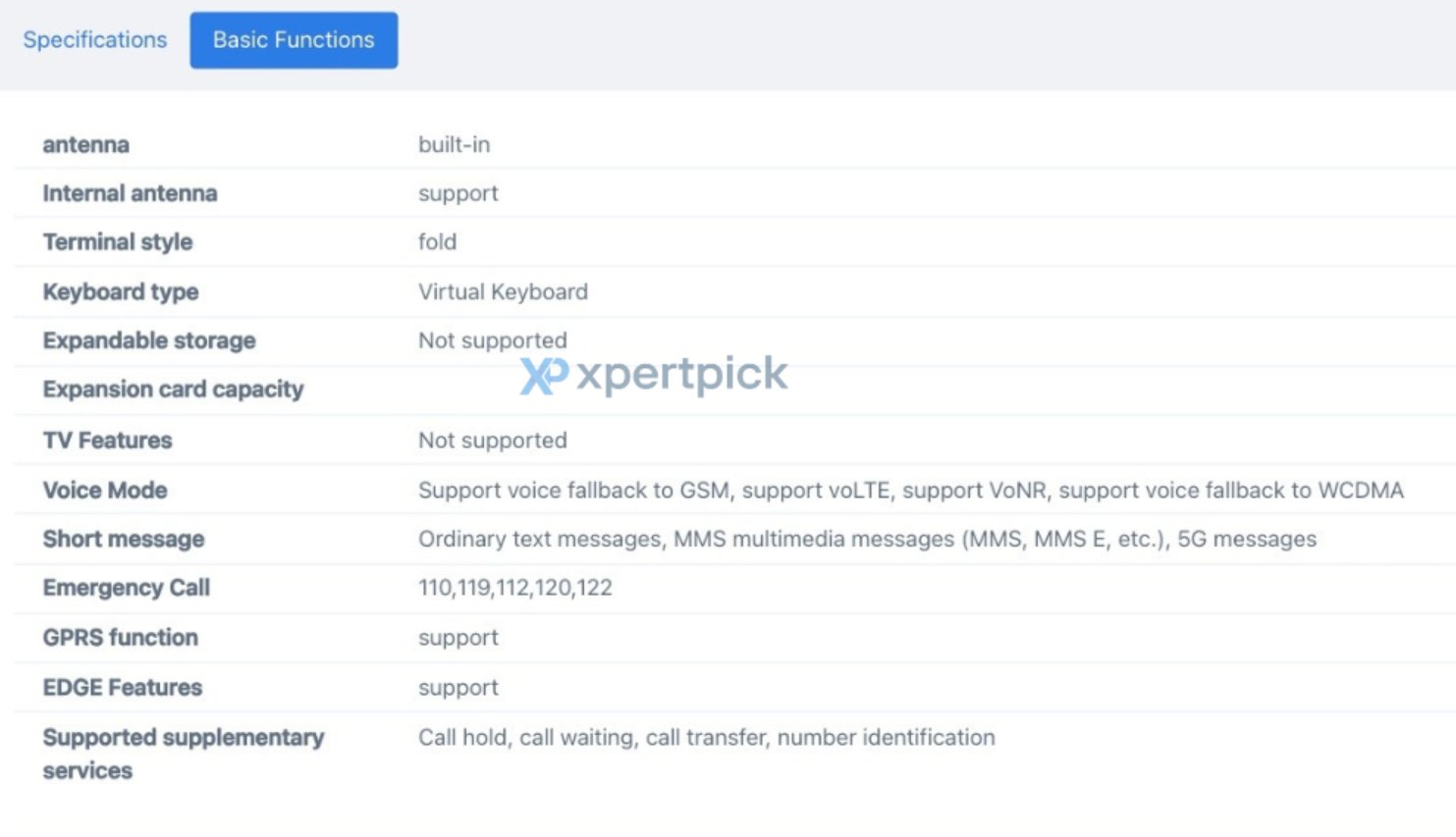1456x837 pixels.
Task: Click the emergency numbers 110,119,112,120,122
Action: 515,588
